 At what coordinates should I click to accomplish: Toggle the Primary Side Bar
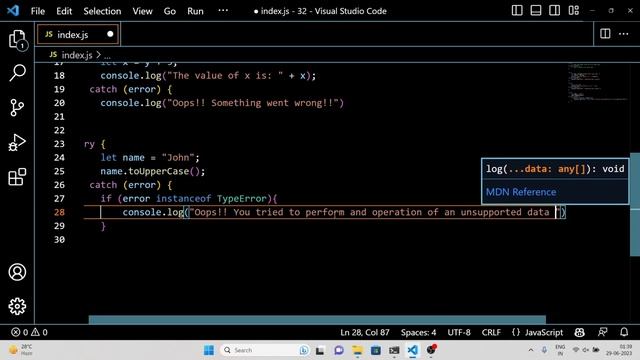tap(517, 11)
